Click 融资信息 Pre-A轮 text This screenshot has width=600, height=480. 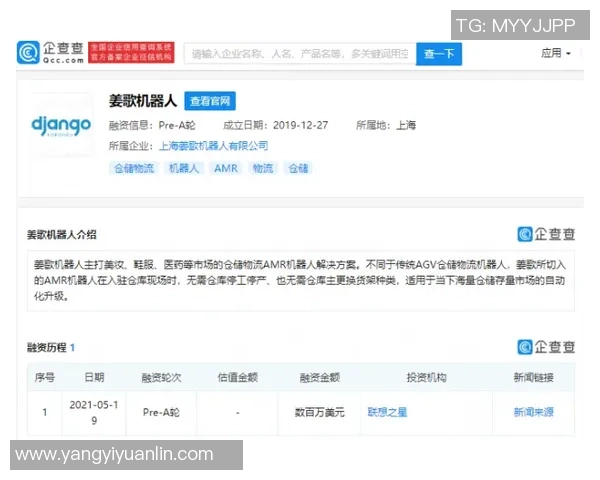152,125
